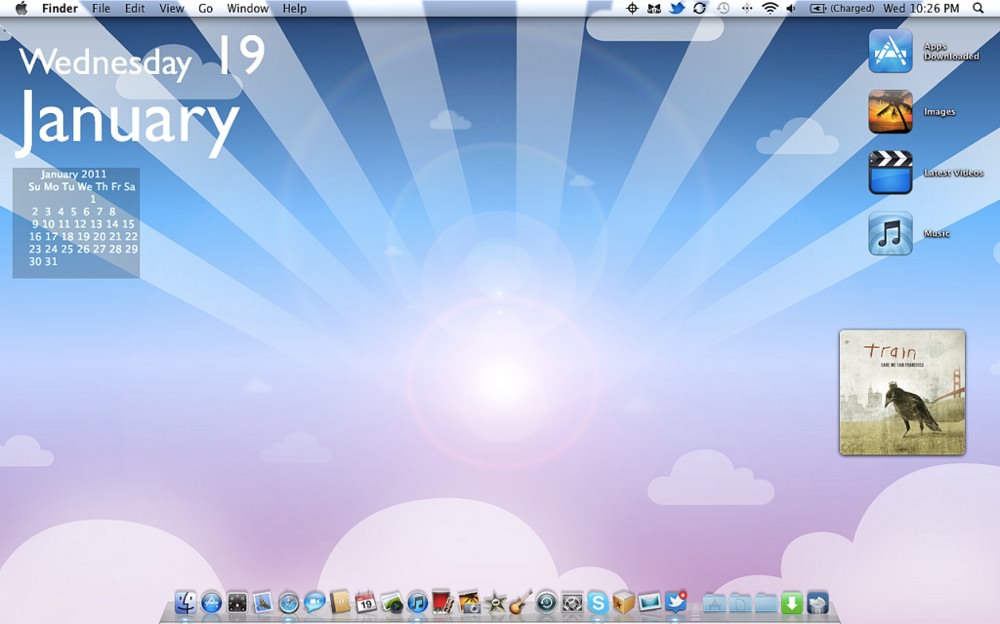Screen dimensions: 1000x624
Task: Open the green Downloads stack in dock
Action: [791, 602]
